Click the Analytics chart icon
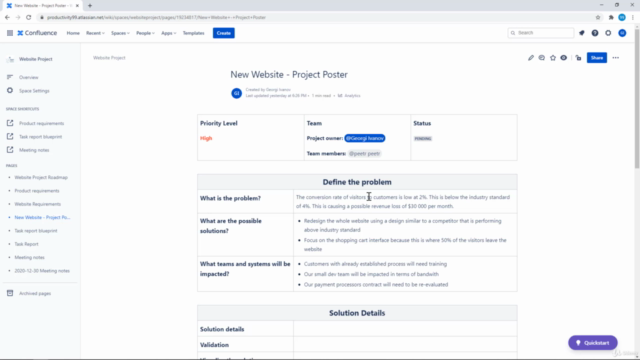The image size is (640, 360). pos(340,96)
